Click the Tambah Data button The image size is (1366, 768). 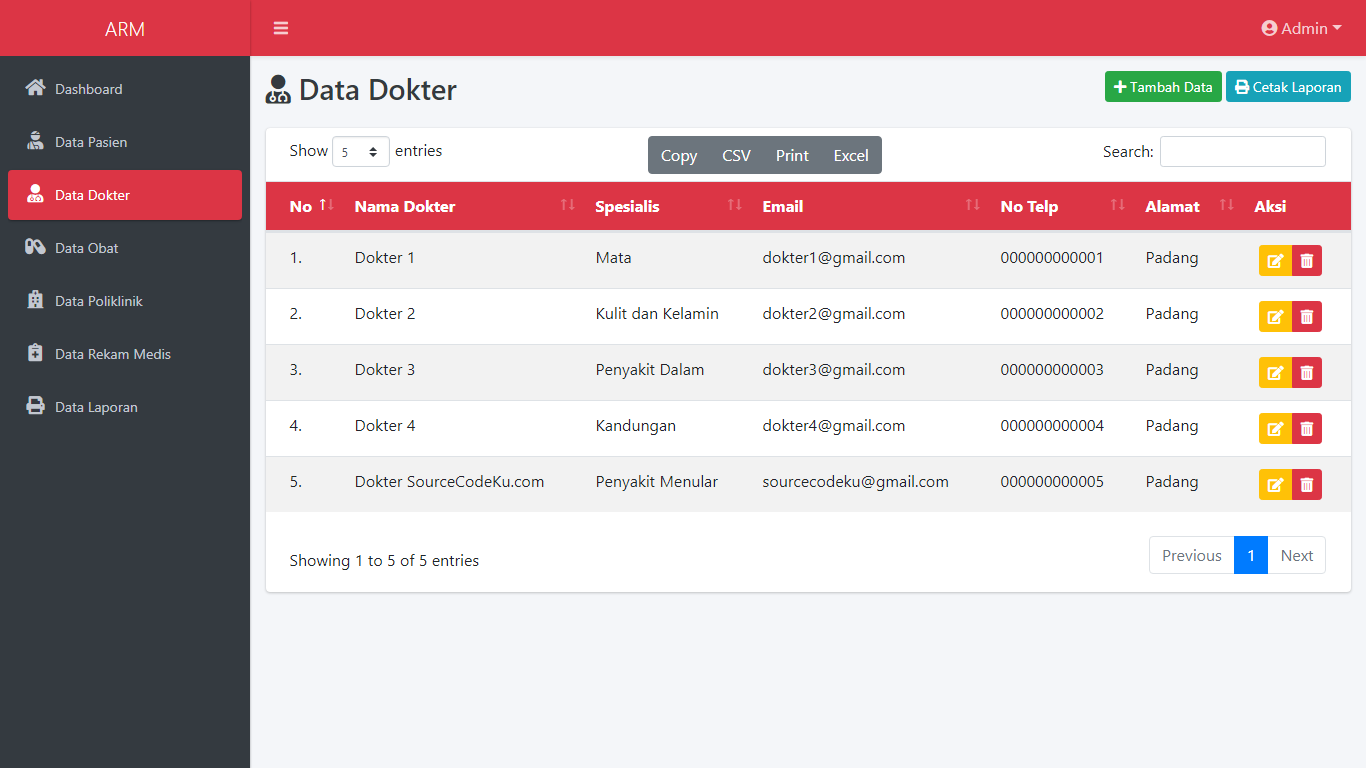click(1163, 87)
